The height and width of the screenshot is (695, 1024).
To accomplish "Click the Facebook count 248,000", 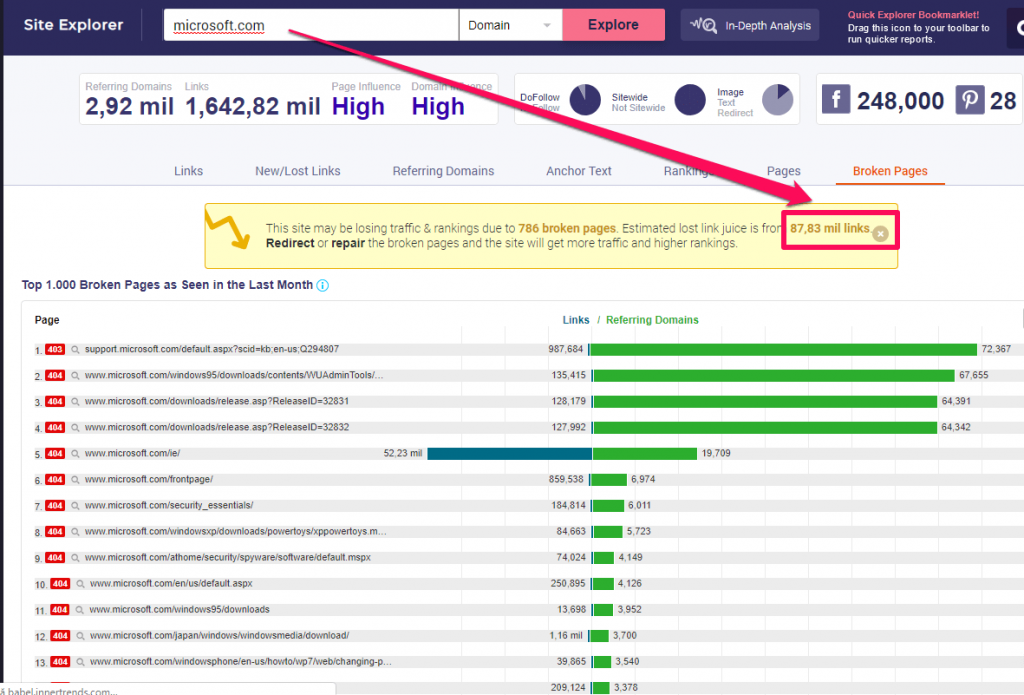I will (x=901, y=101).
